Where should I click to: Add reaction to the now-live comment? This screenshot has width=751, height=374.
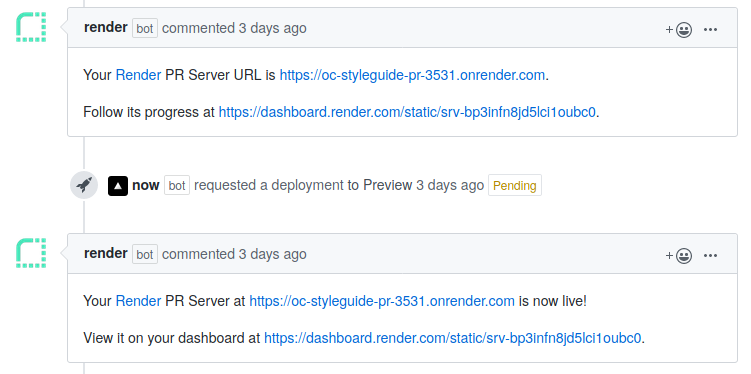[x=679, y=255]
